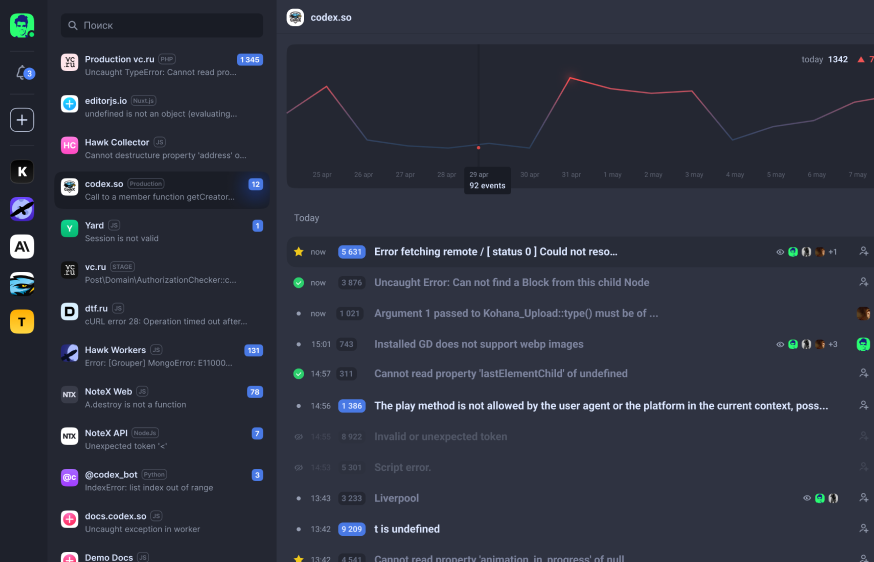Click the plus button to add a workspace
Screen dimensions: 874x562
22,120
